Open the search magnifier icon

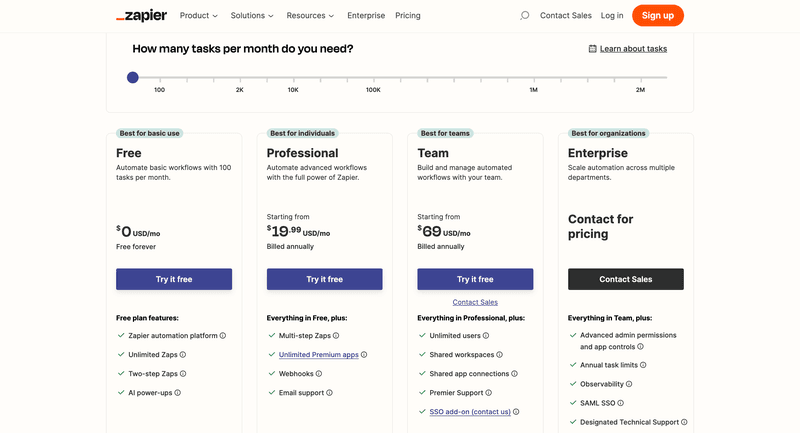[524, 16]
